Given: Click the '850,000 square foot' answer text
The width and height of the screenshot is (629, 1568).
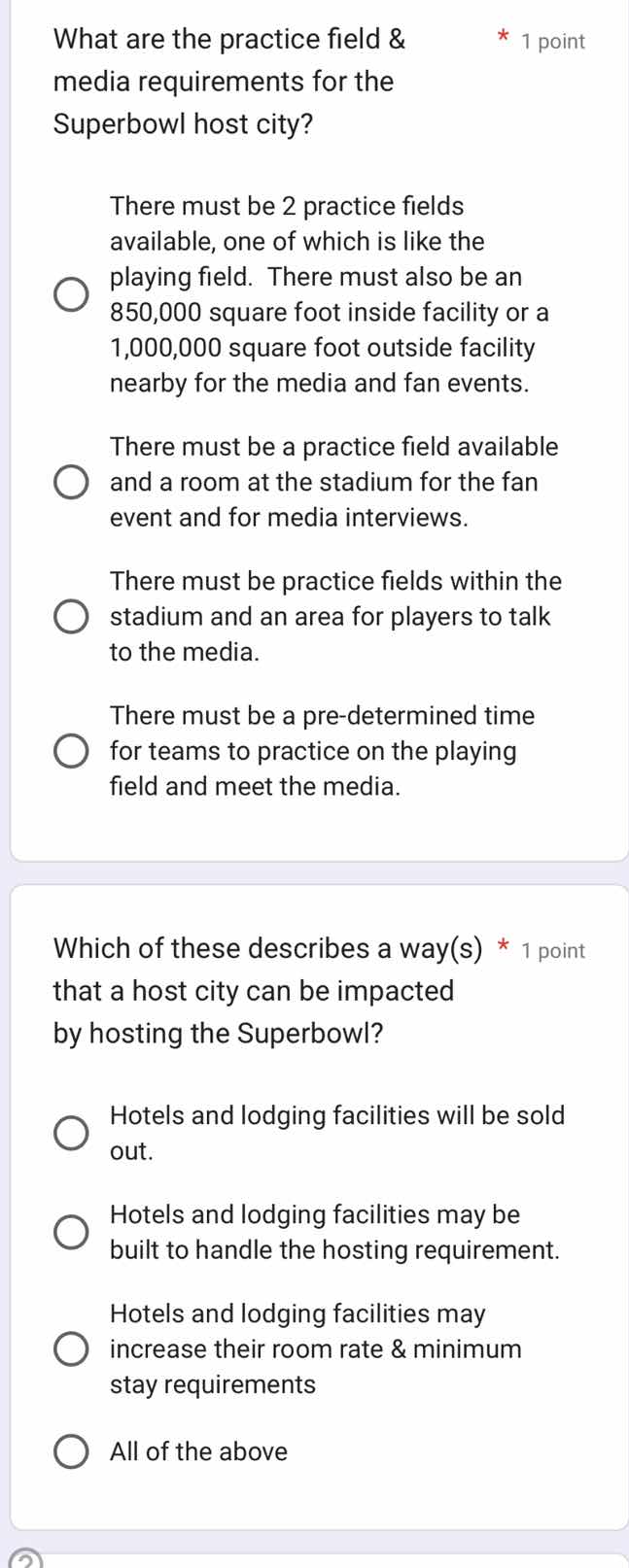Looking at the screenshot, I should (x=329, y=312).
